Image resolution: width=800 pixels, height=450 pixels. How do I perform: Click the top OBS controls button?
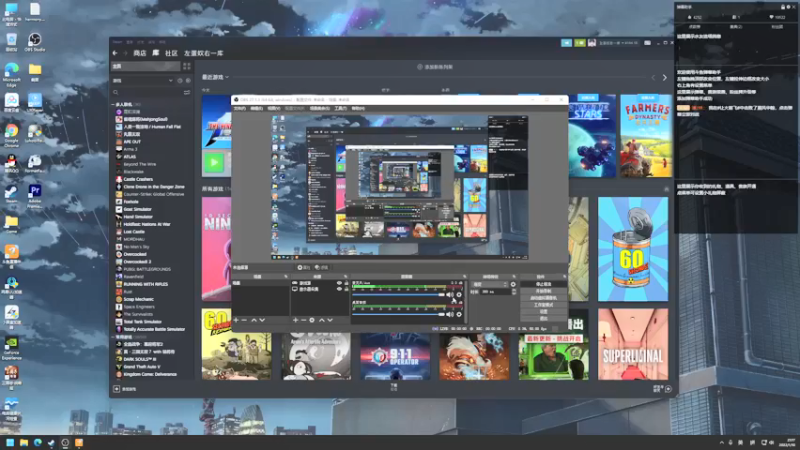pyautogui.click(x=543, y=284)
